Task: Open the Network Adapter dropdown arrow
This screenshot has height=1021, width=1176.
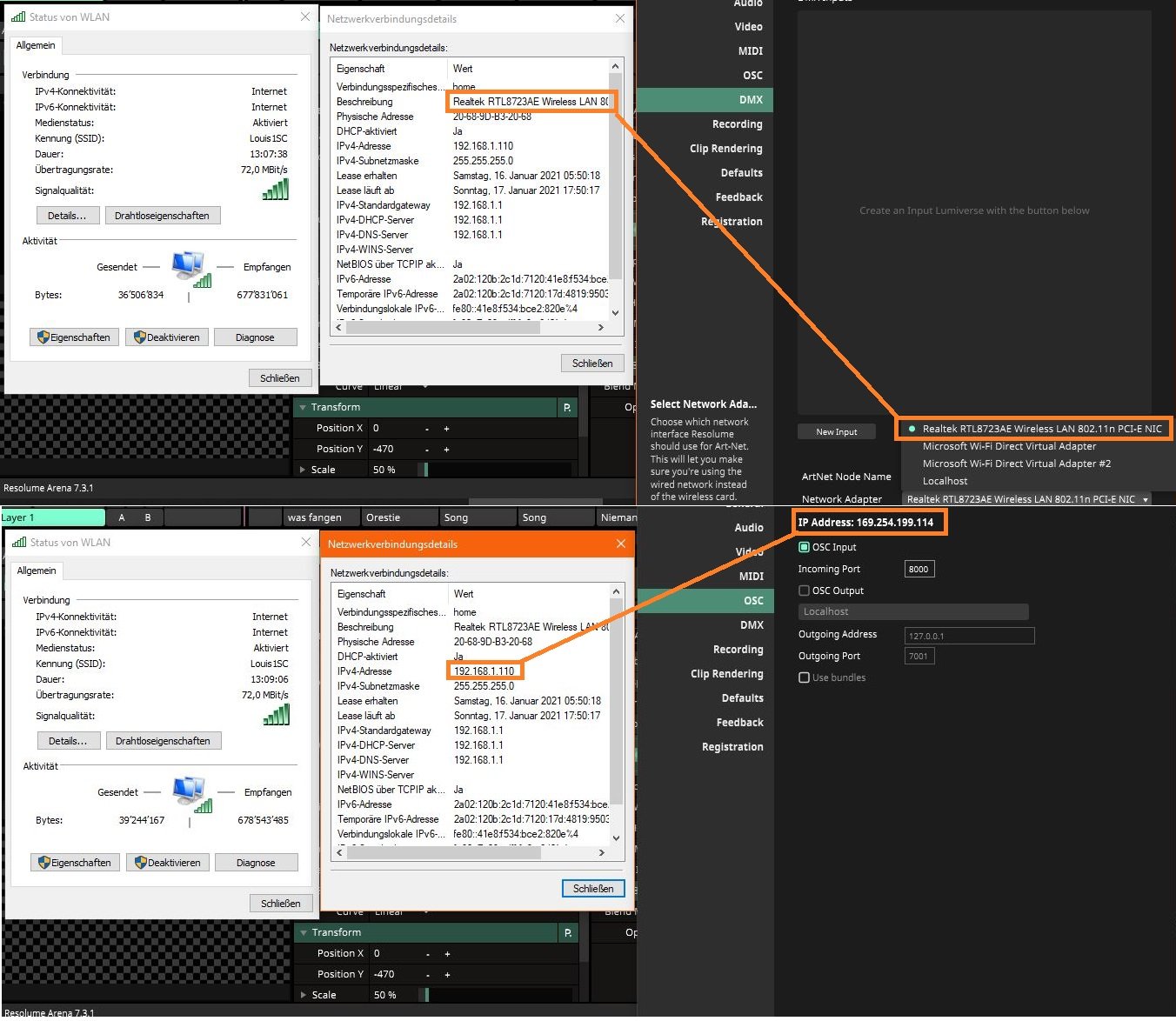Action: click(x=1146, y=499)
